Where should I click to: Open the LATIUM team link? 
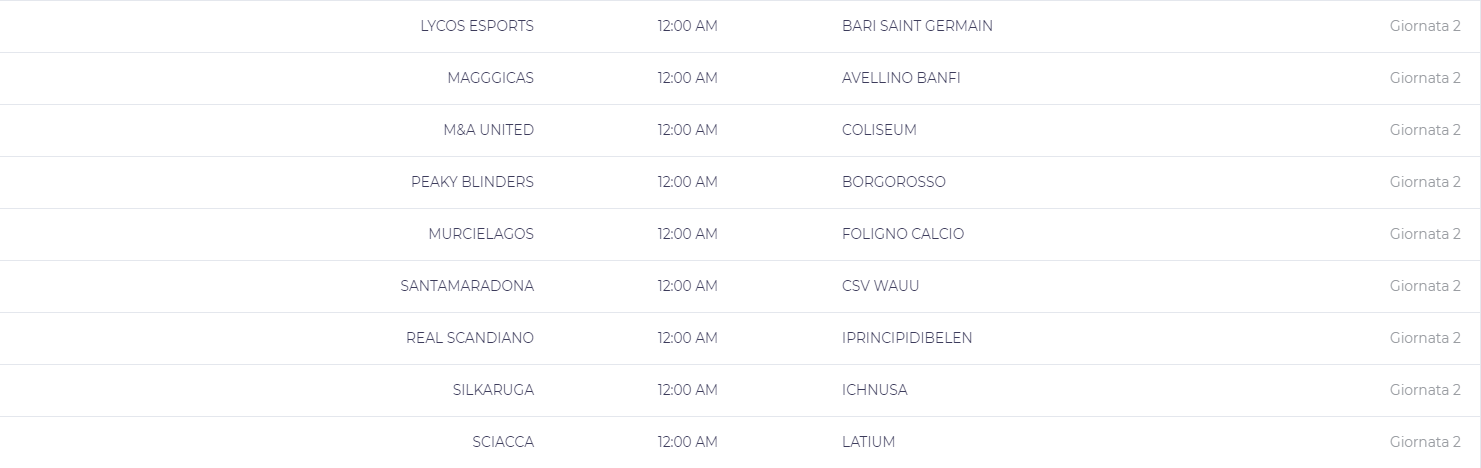point(868,442)
